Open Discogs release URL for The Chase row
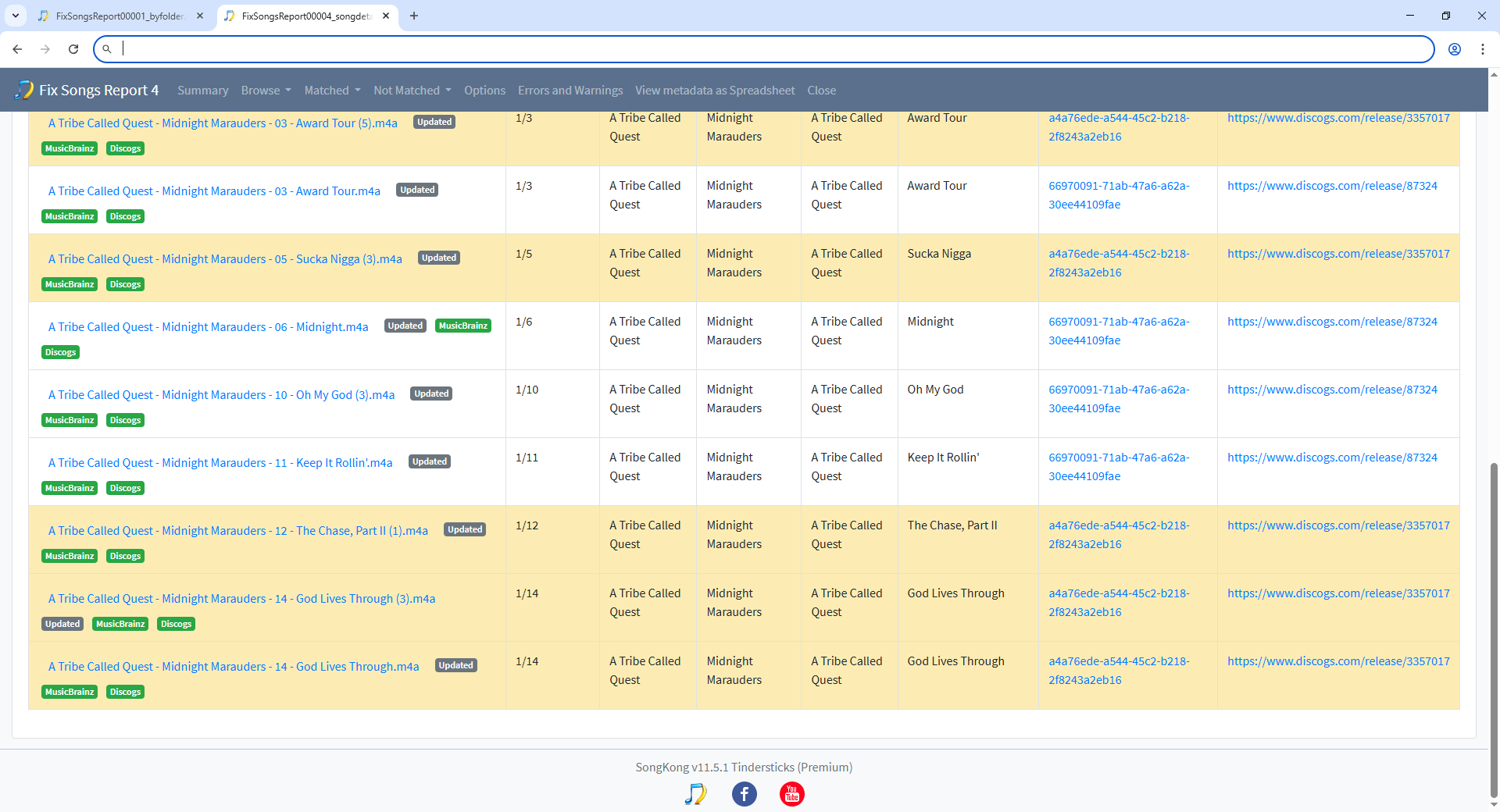This screenshot has height=812, width=1500. [1338, 525]
